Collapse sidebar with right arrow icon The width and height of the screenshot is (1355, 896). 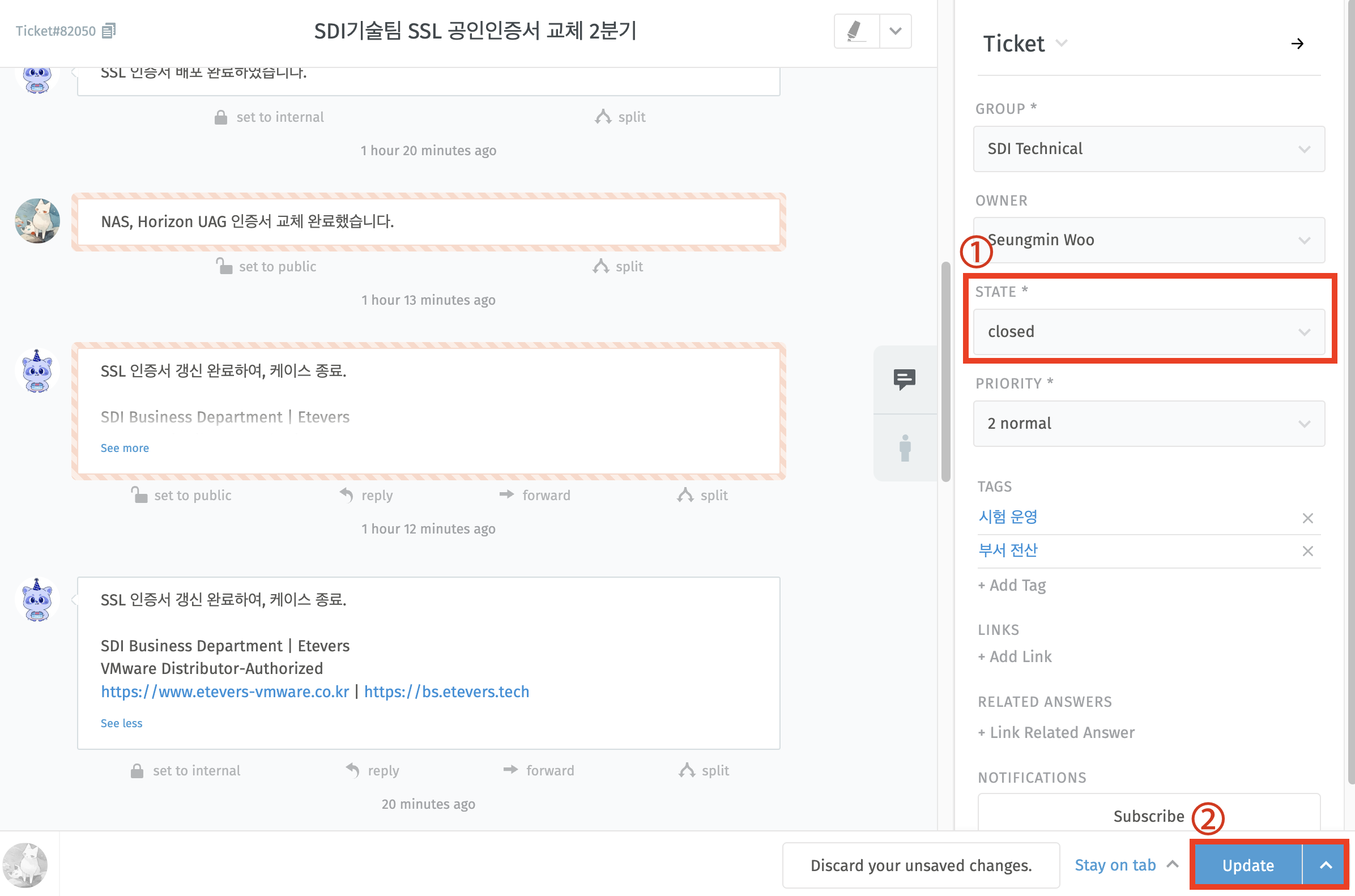tap(1297, 44)
